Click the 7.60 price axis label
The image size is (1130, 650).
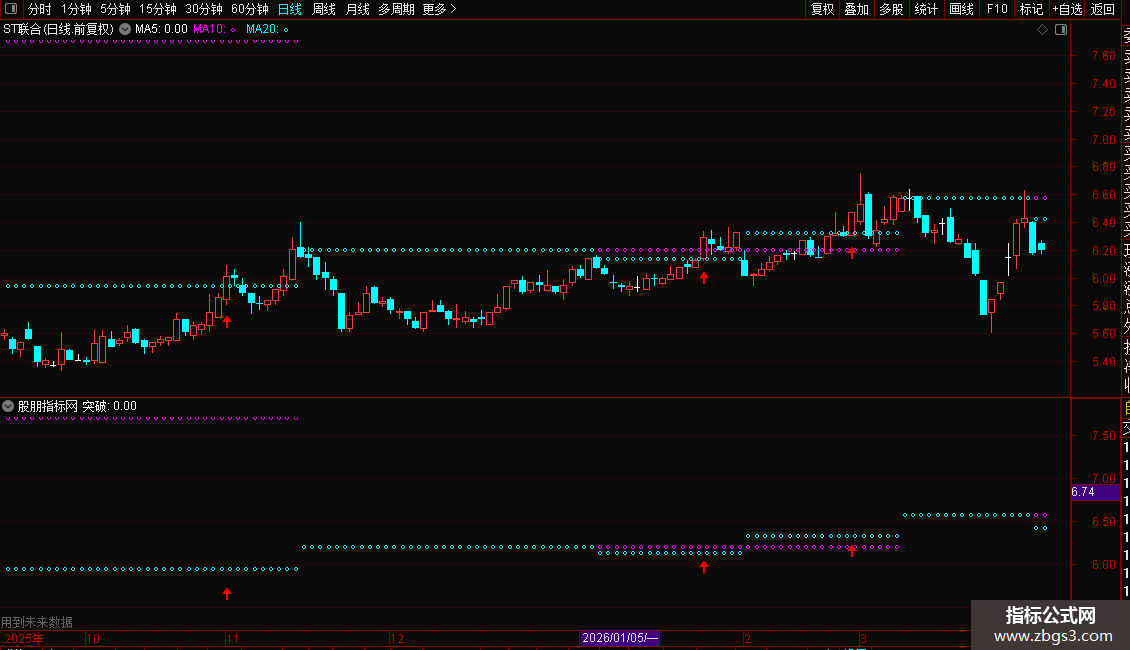pyautogui.click(x=1103, y=55)
